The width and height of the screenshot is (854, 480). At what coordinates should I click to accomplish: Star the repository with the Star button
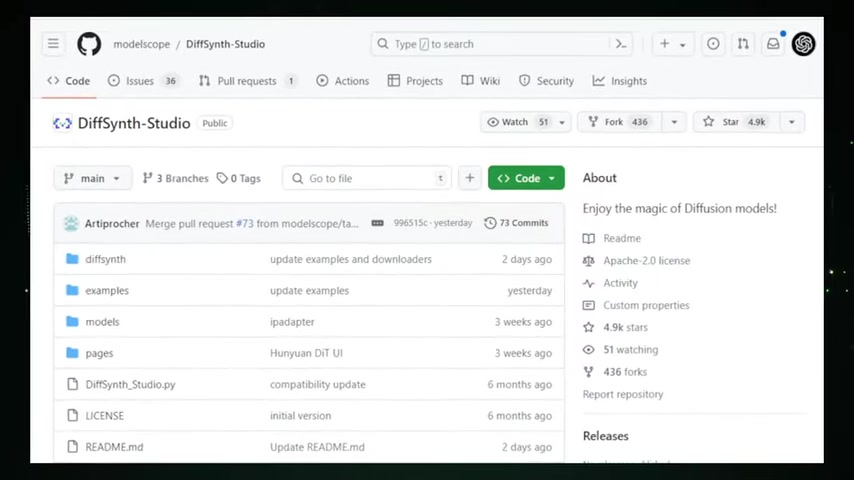click(x=737, y=122)
